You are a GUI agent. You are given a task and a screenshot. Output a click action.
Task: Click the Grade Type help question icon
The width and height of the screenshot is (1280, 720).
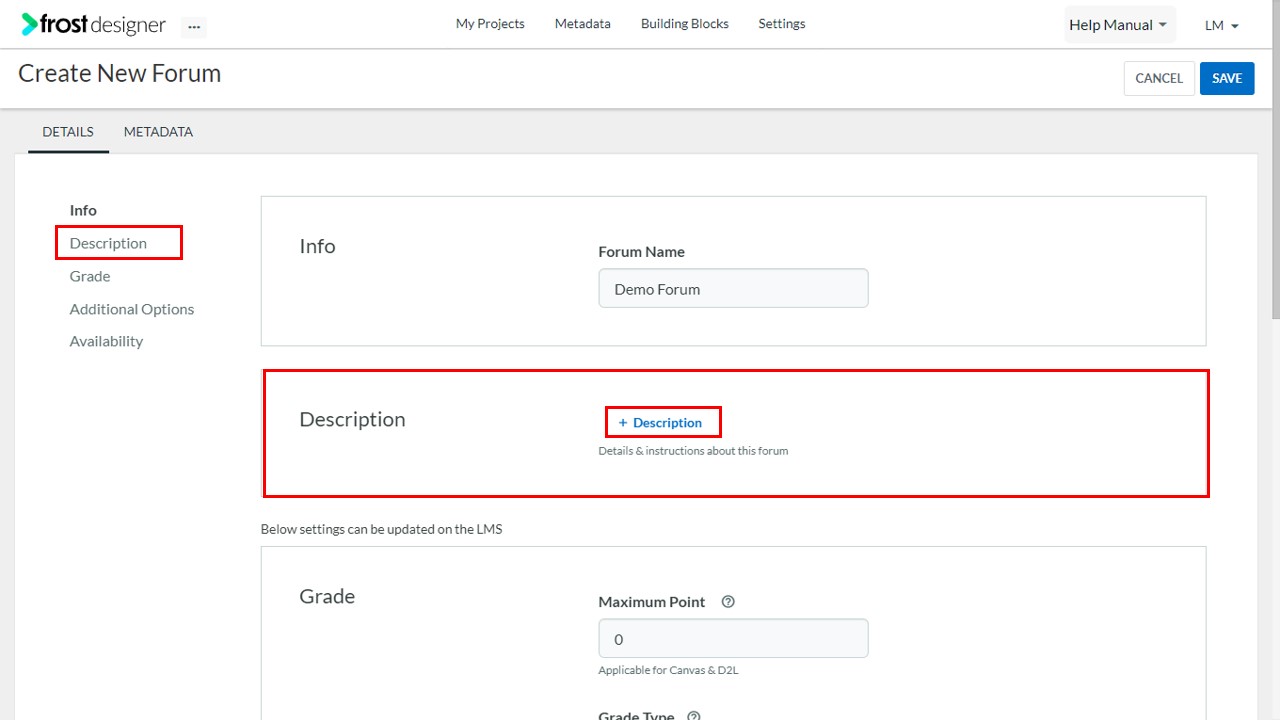(x=694, y=716)
